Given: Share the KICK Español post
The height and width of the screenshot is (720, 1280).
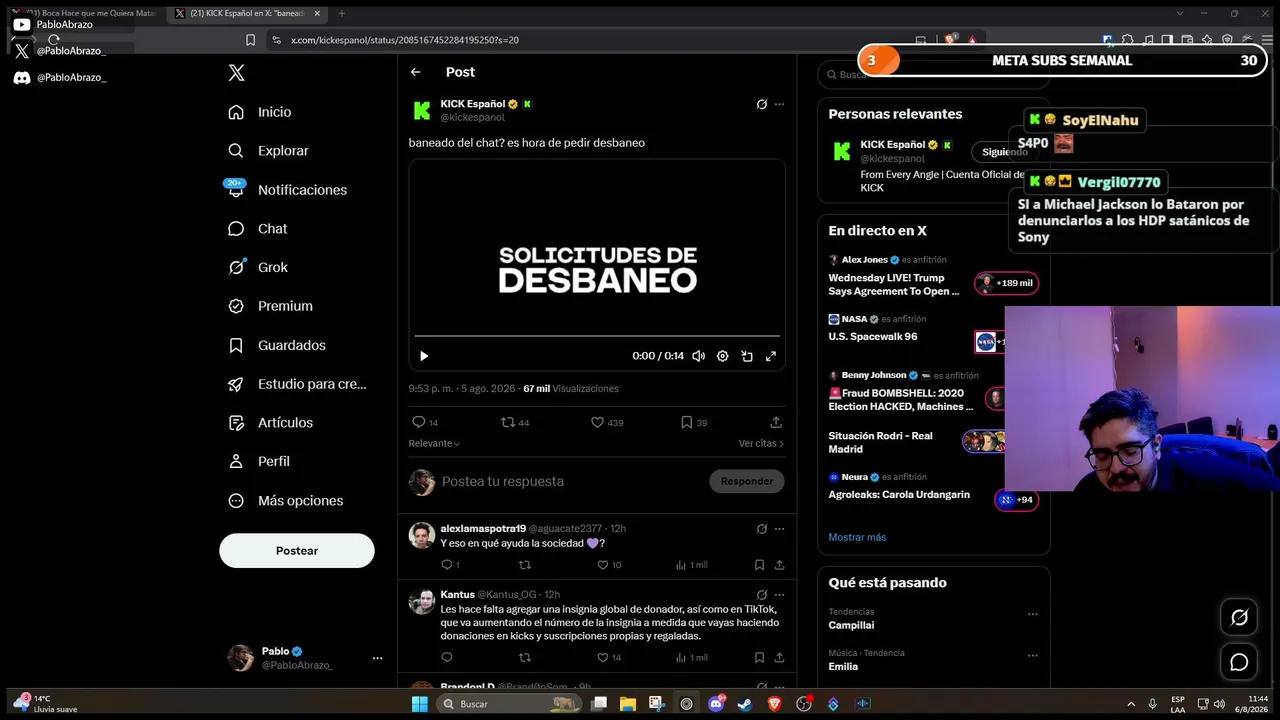Looking at the screenshot, I should (776, 422).
